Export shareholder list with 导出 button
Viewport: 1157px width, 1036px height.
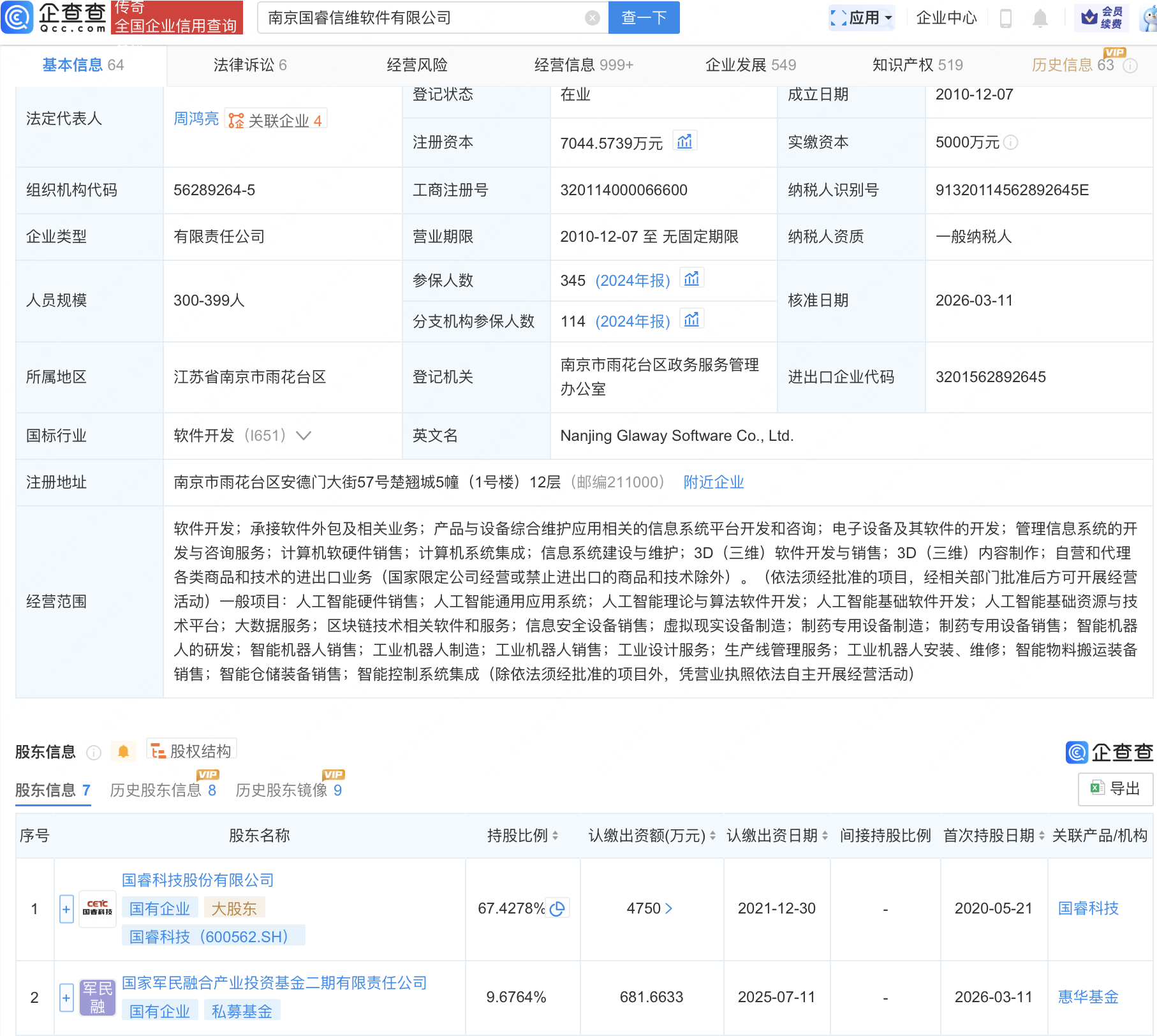pos(1115,788)
